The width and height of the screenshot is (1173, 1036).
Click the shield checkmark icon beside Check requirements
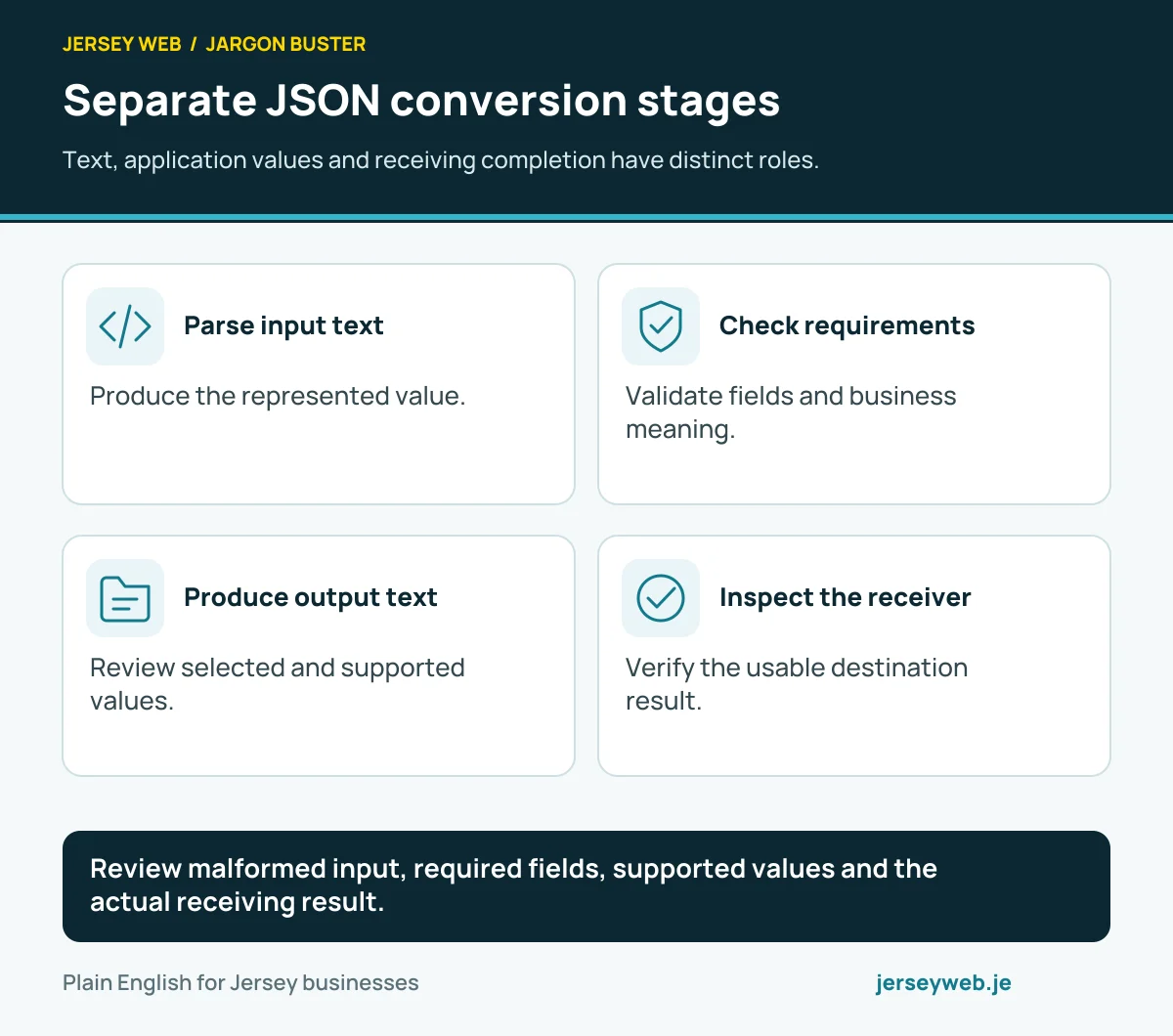[x=661, y=326]
